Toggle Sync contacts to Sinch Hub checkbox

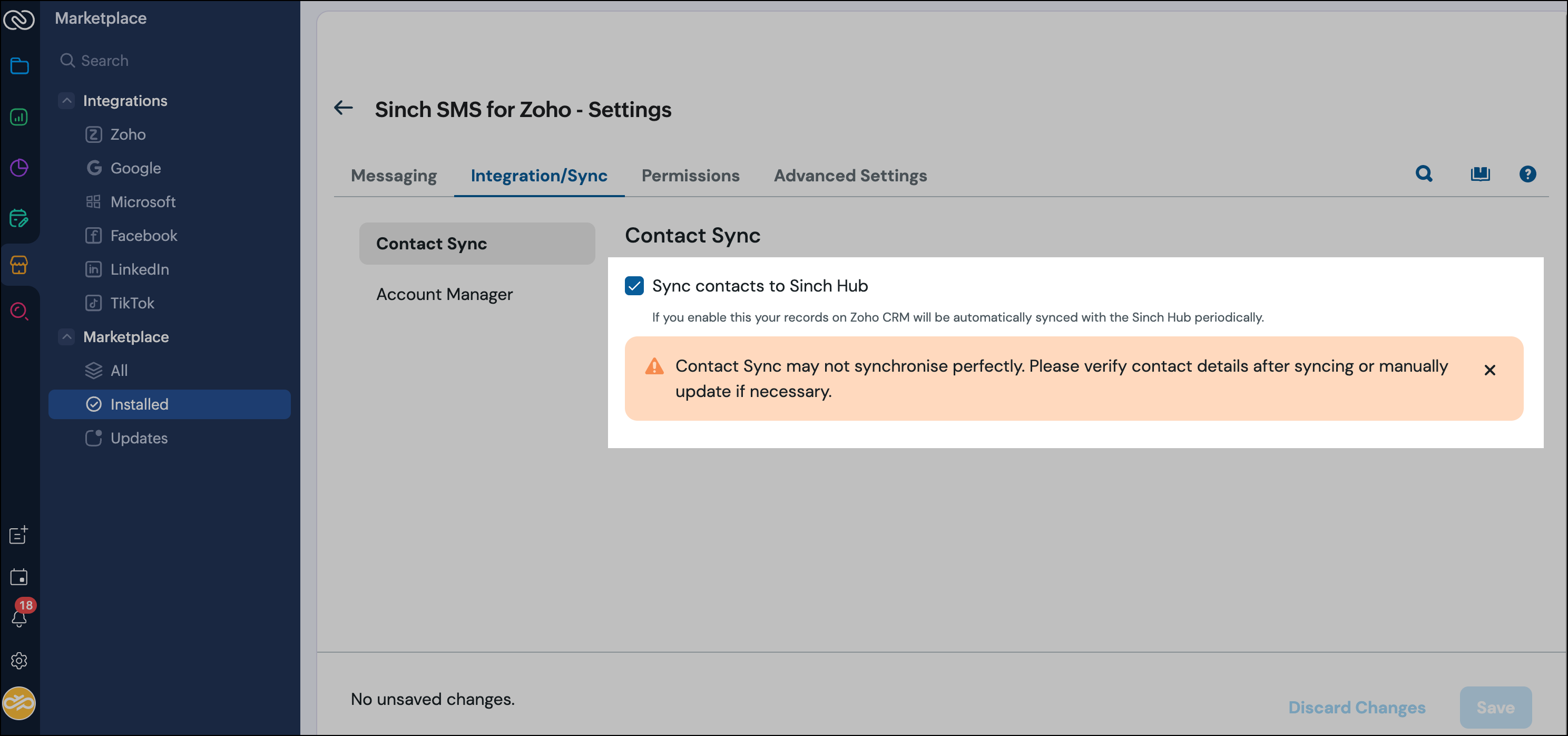coord(634,286)
